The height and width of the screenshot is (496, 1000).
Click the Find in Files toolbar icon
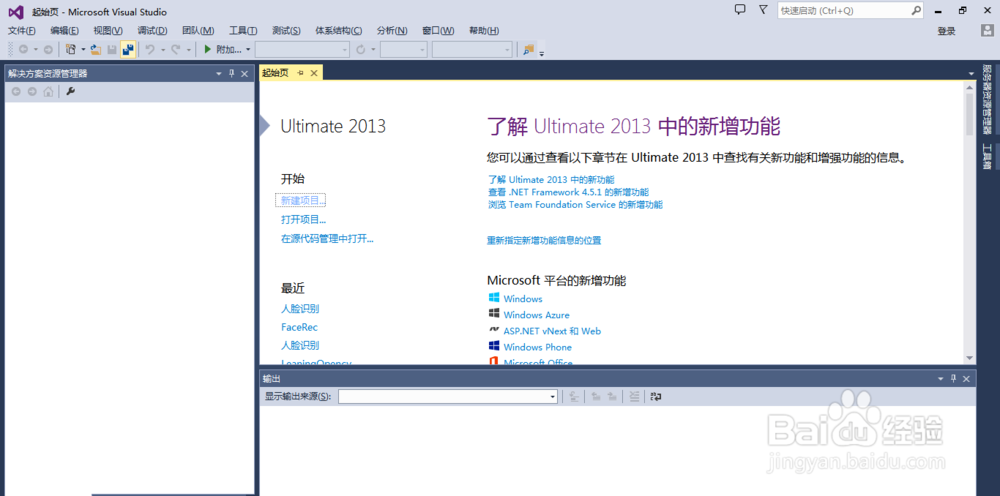(x=528, y=49)
